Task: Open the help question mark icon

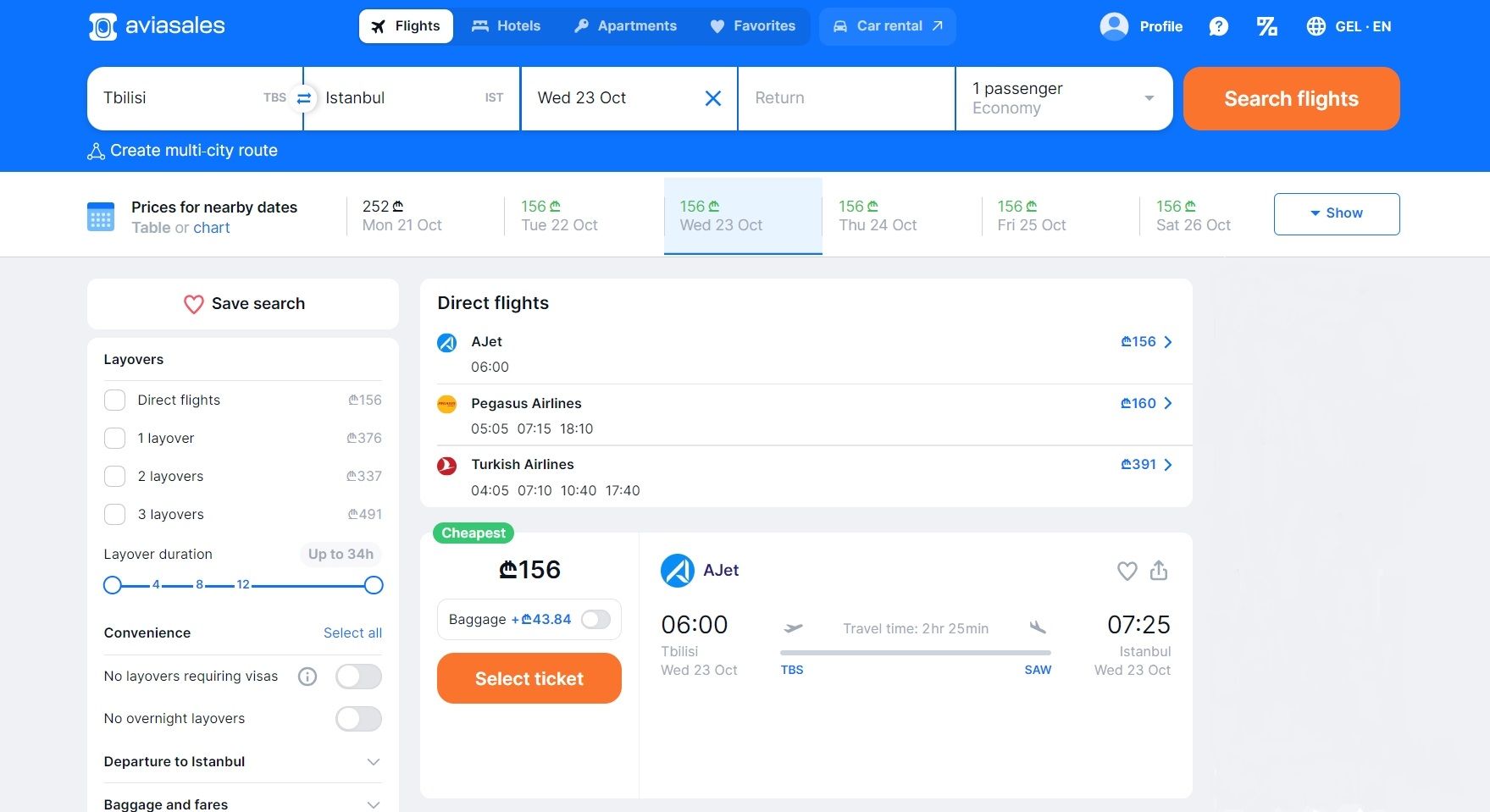Action: point(1218,26)
